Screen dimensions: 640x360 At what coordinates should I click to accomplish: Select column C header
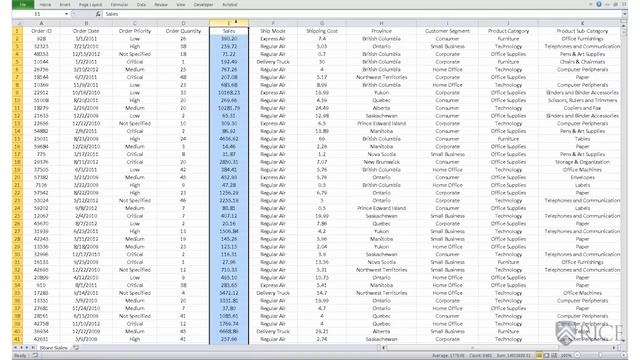[x=135, y=23]
